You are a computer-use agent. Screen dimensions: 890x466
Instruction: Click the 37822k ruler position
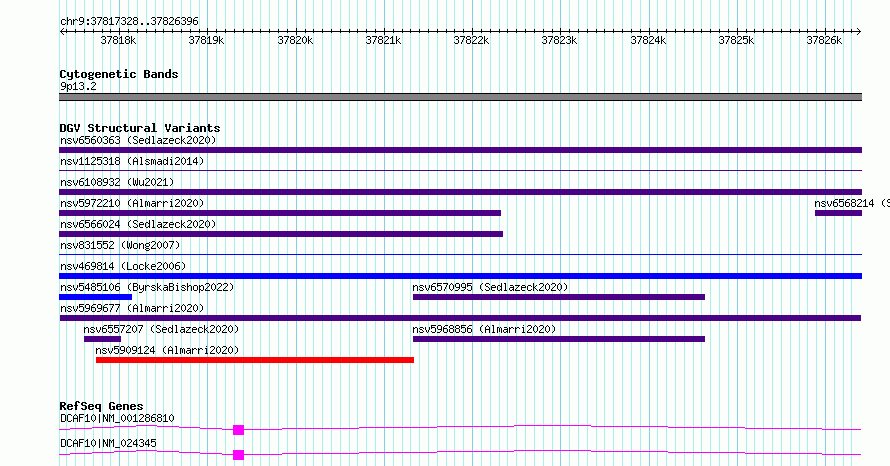coord(471,40)
